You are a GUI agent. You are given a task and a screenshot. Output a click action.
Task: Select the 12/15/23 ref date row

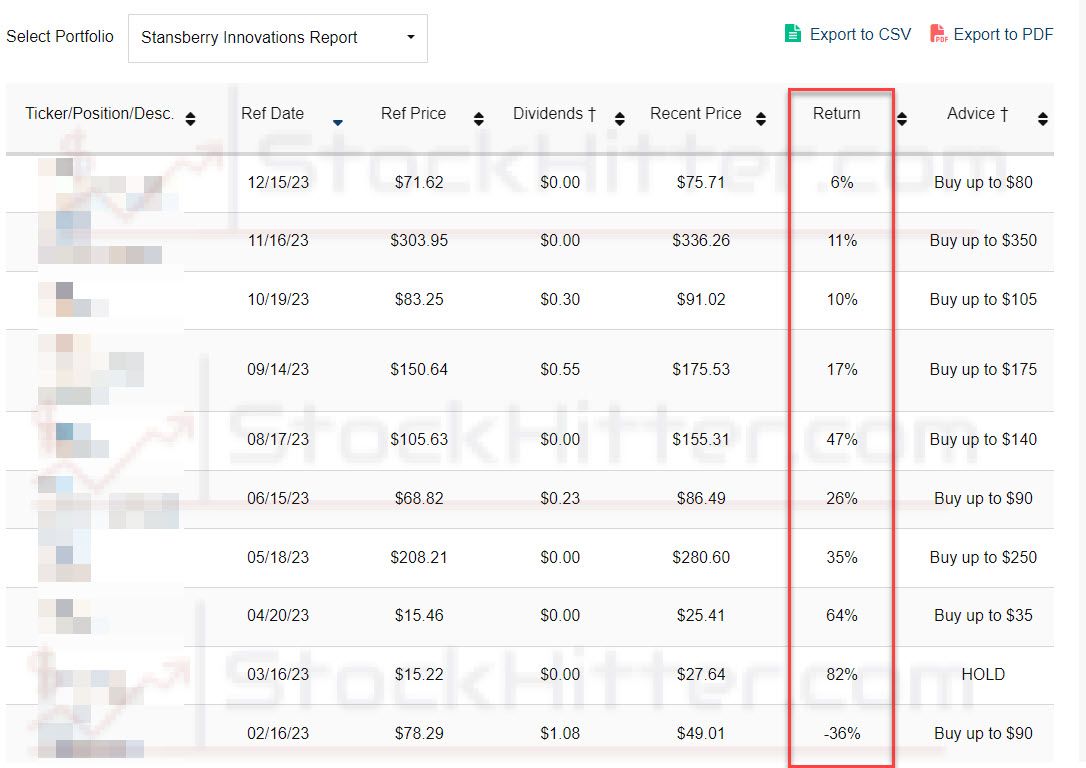[x=278, y=182]
